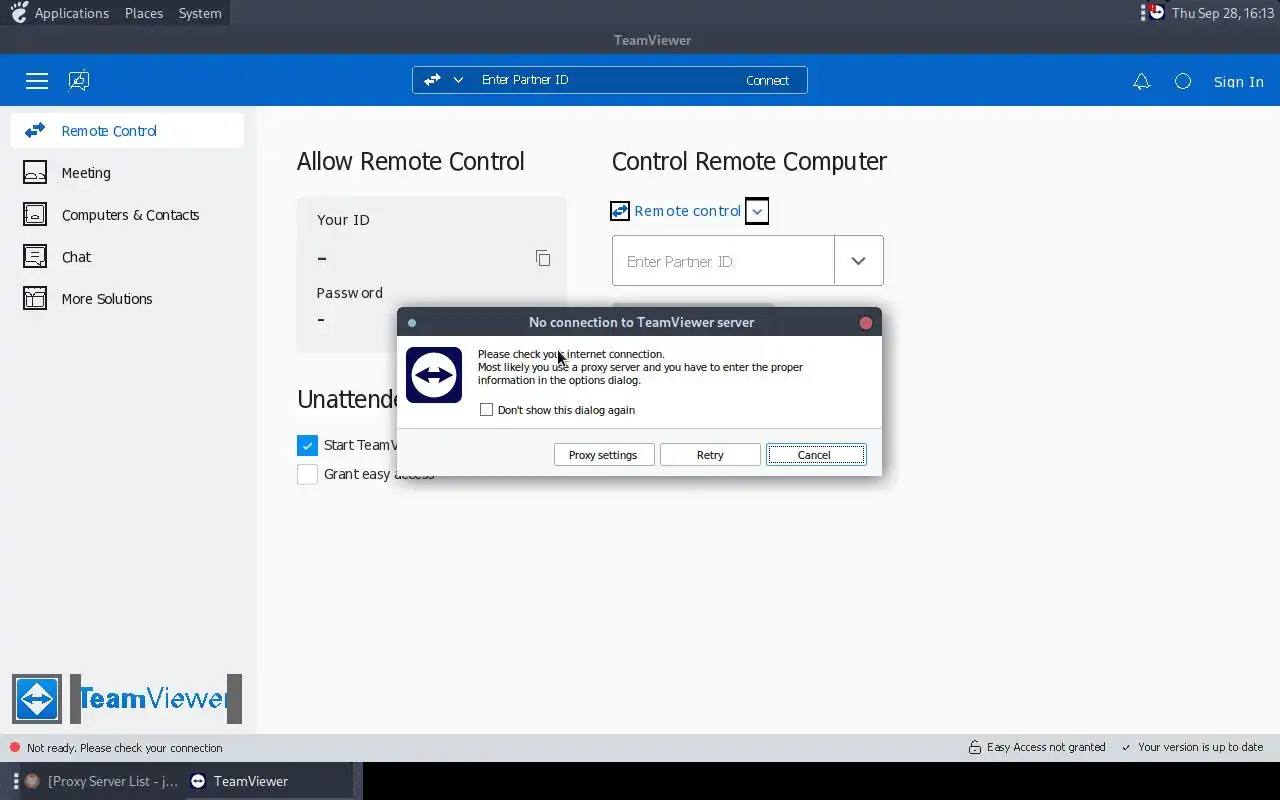This screenshot has width=1280, height=800.
Task: Click Sign In
Action: [1239, 82]
